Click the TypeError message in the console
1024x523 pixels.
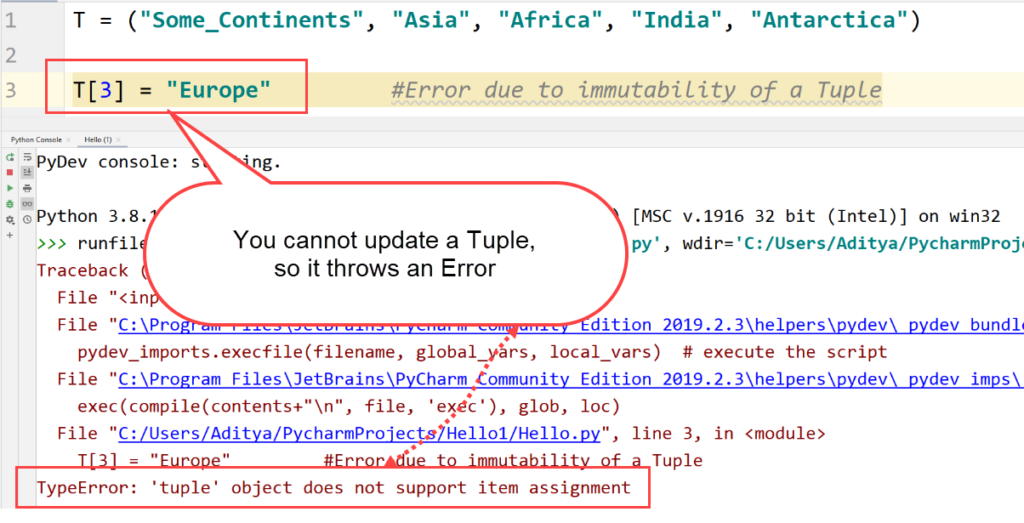[x=334, y=488]
